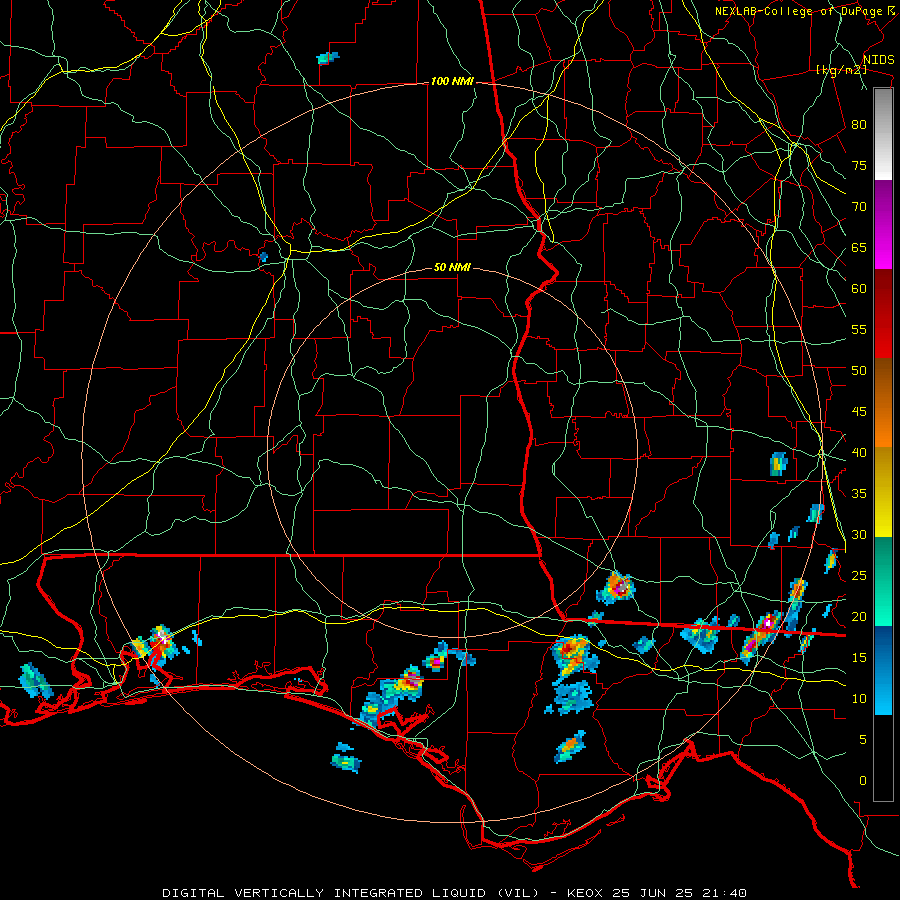Click the scale value 30
The image size is (900, 900).
click(859, 534)
